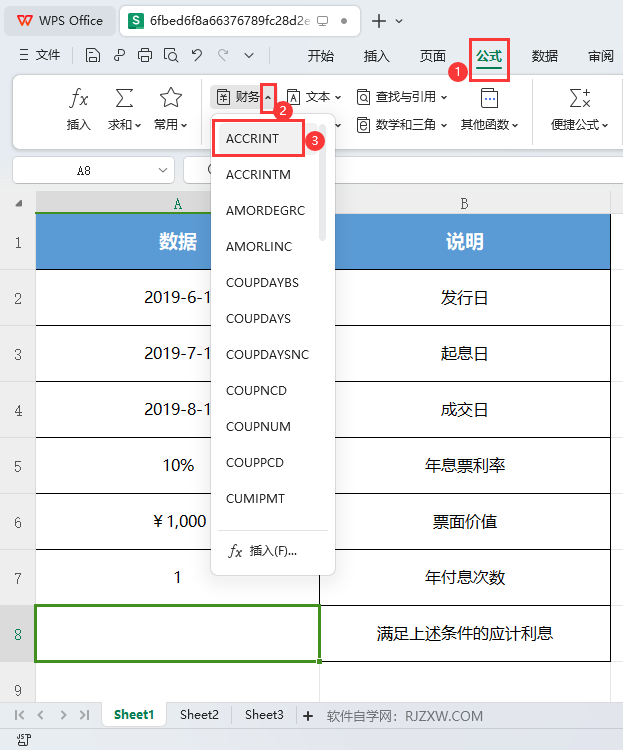Collapse the 财务 dropdown arrow

[x=268, y=97]
